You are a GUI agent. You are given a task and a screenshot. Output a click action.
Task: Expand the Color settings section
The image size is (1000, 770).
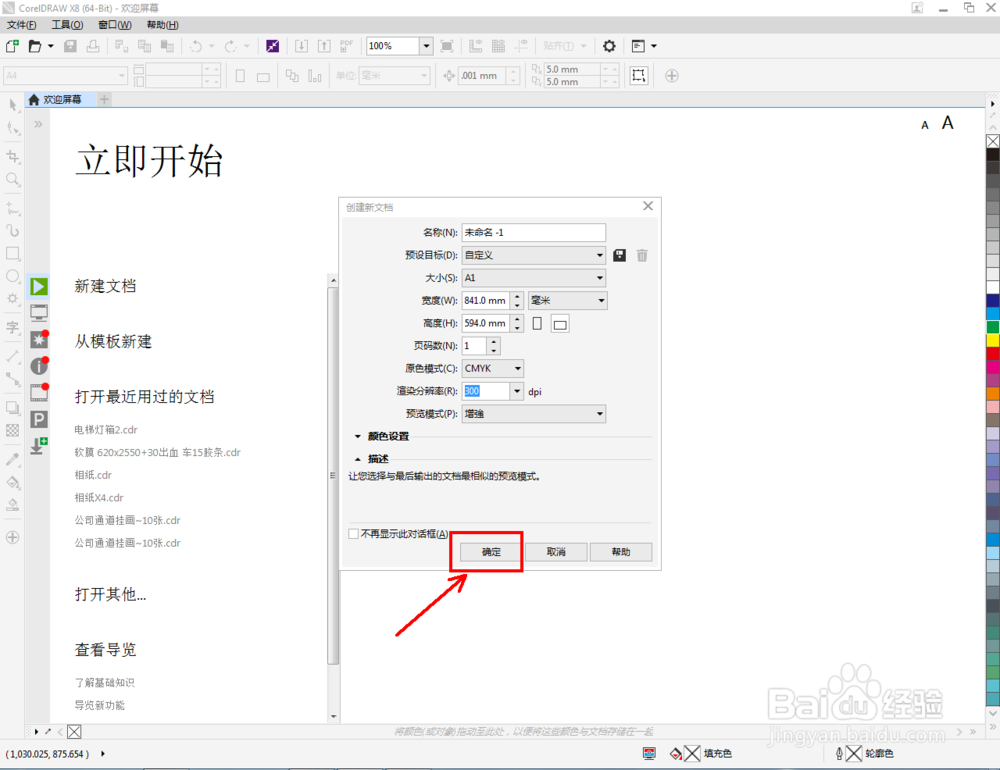(358, 436)
